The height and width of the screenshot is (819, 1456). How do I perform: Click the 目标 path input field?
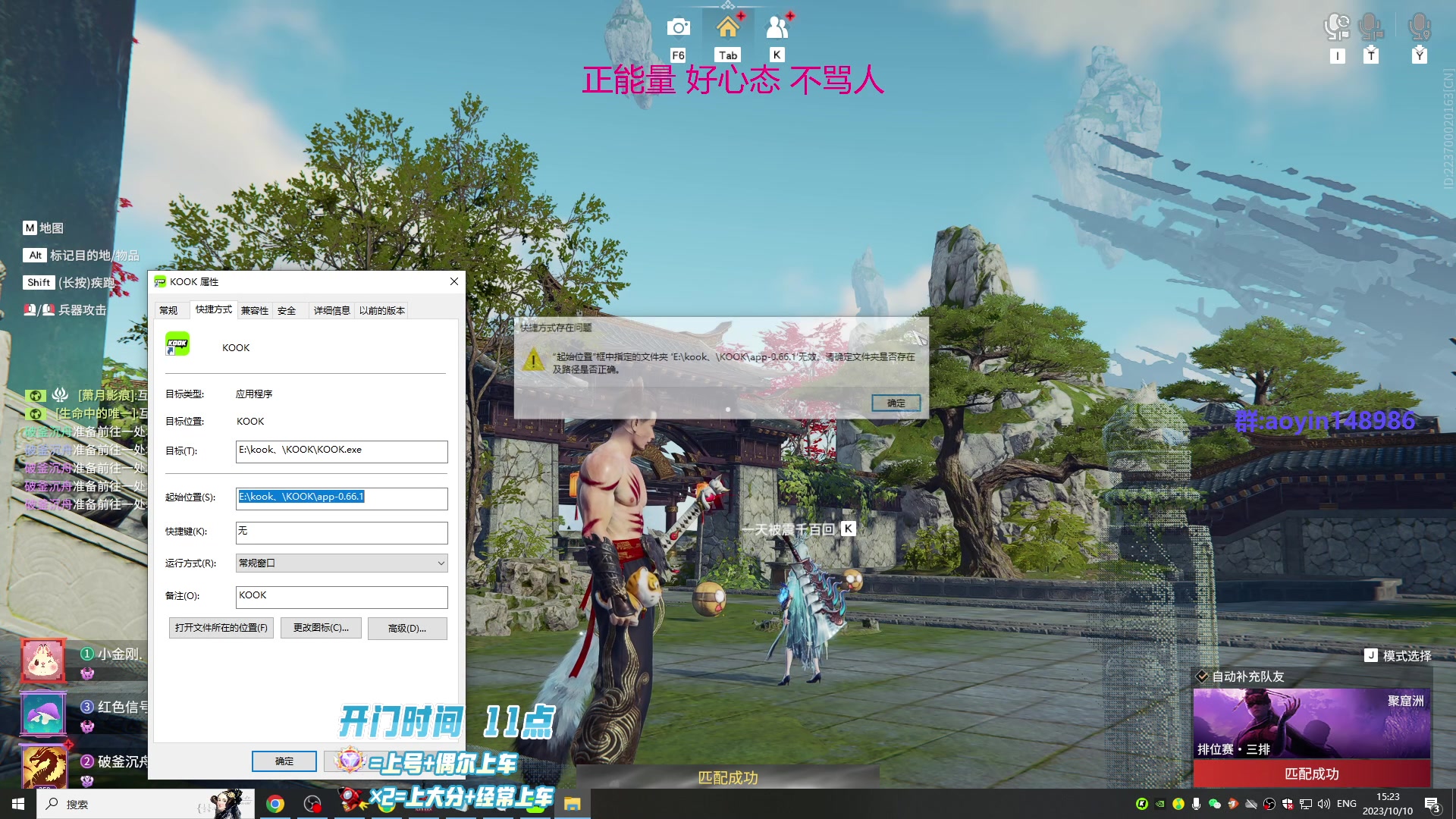point(342,451)
